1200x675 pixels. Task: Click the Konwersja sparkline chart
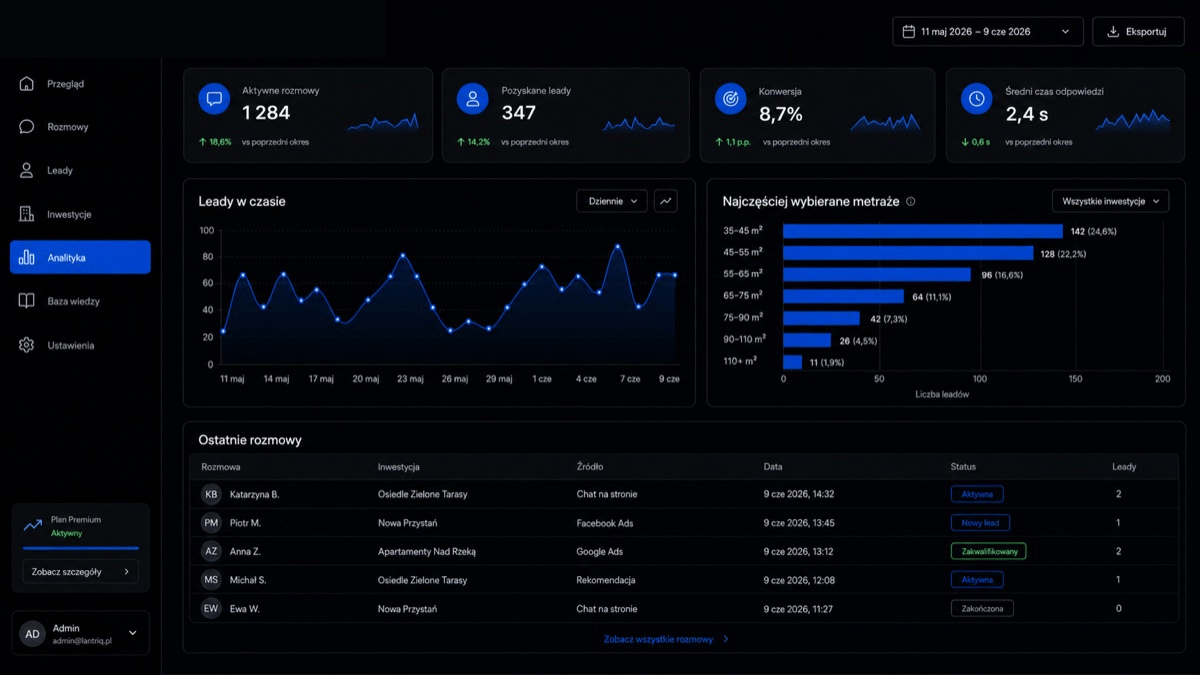pos(885,122)
